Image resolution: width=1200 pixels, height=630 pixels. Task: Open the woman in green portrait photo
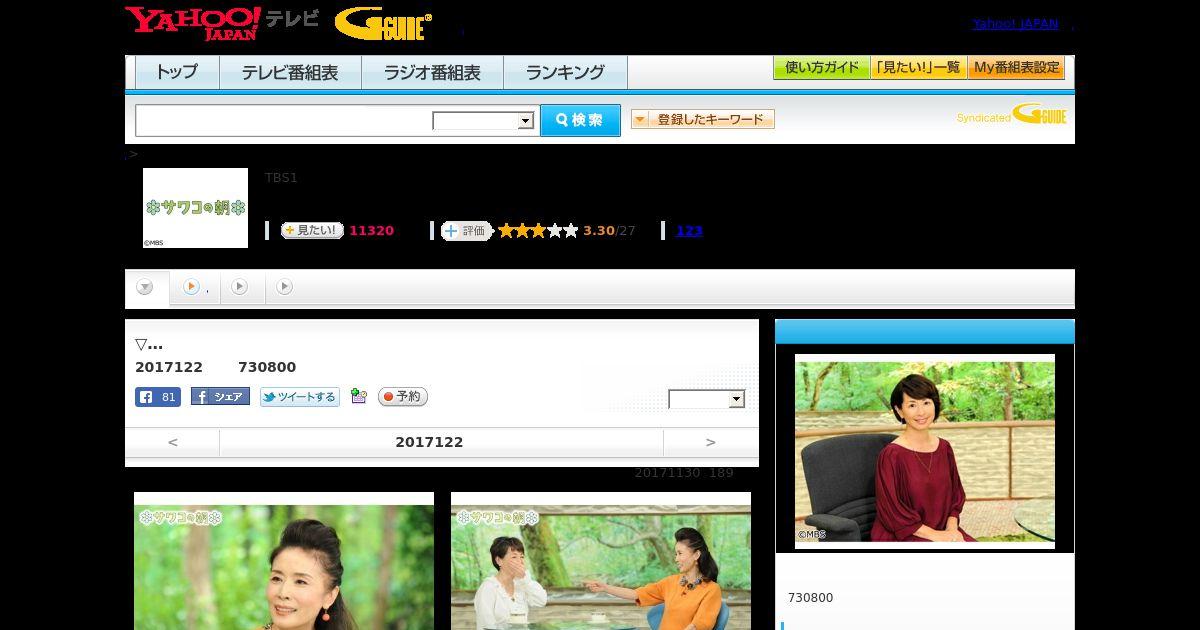pyautogui.click(x=284, y=561)
